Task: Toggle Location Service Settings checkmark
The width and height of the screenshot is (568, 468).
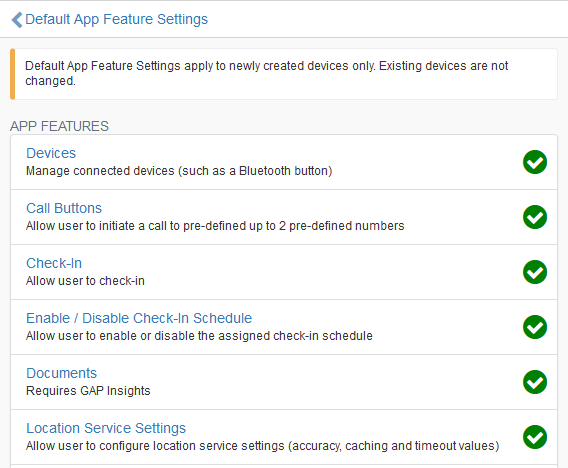Action: [535, 437]
